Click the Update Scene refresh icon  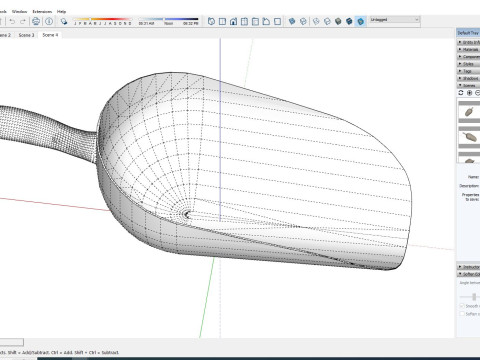pyautogui.click(x=461, y=93)
